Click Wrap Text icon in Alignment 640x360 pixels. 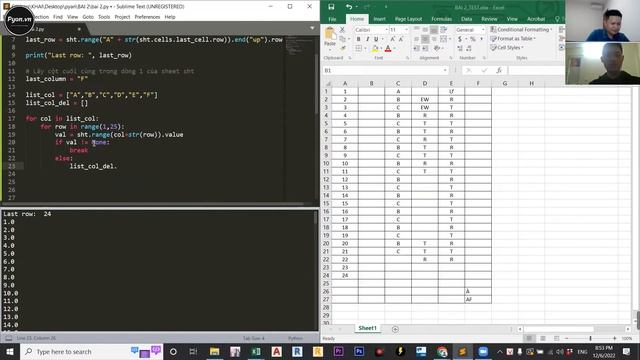click(x=444, y=30)
